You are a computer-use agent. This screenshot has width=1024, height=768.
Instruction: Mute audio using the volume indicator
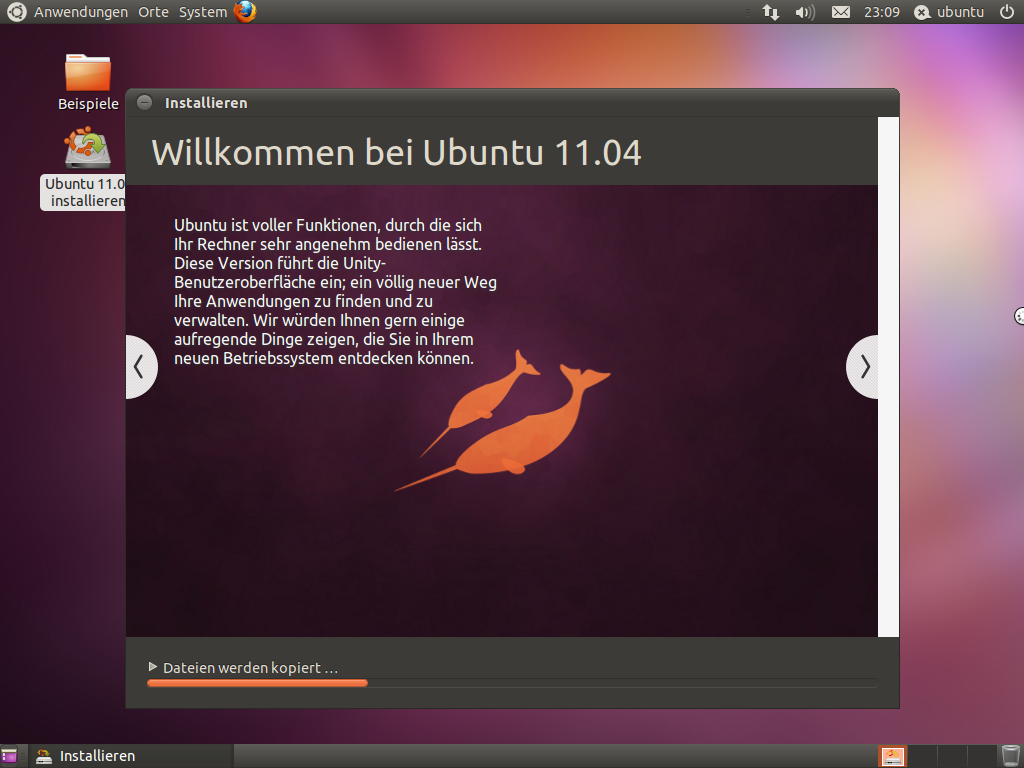pos(805,12)
